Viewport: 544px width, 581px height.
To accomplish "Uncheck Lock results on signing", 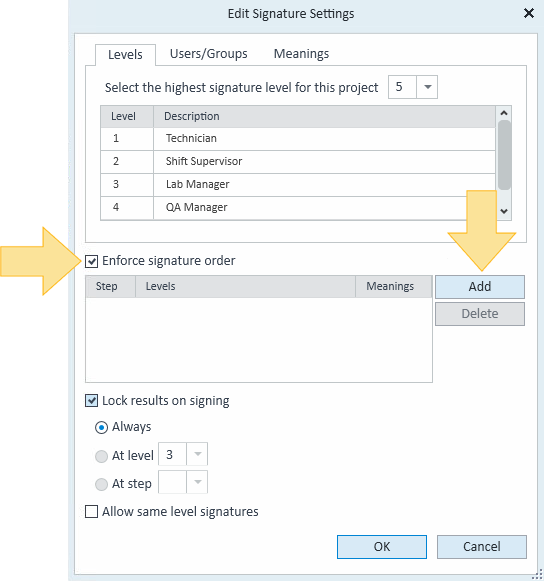I will coord(92,401).
